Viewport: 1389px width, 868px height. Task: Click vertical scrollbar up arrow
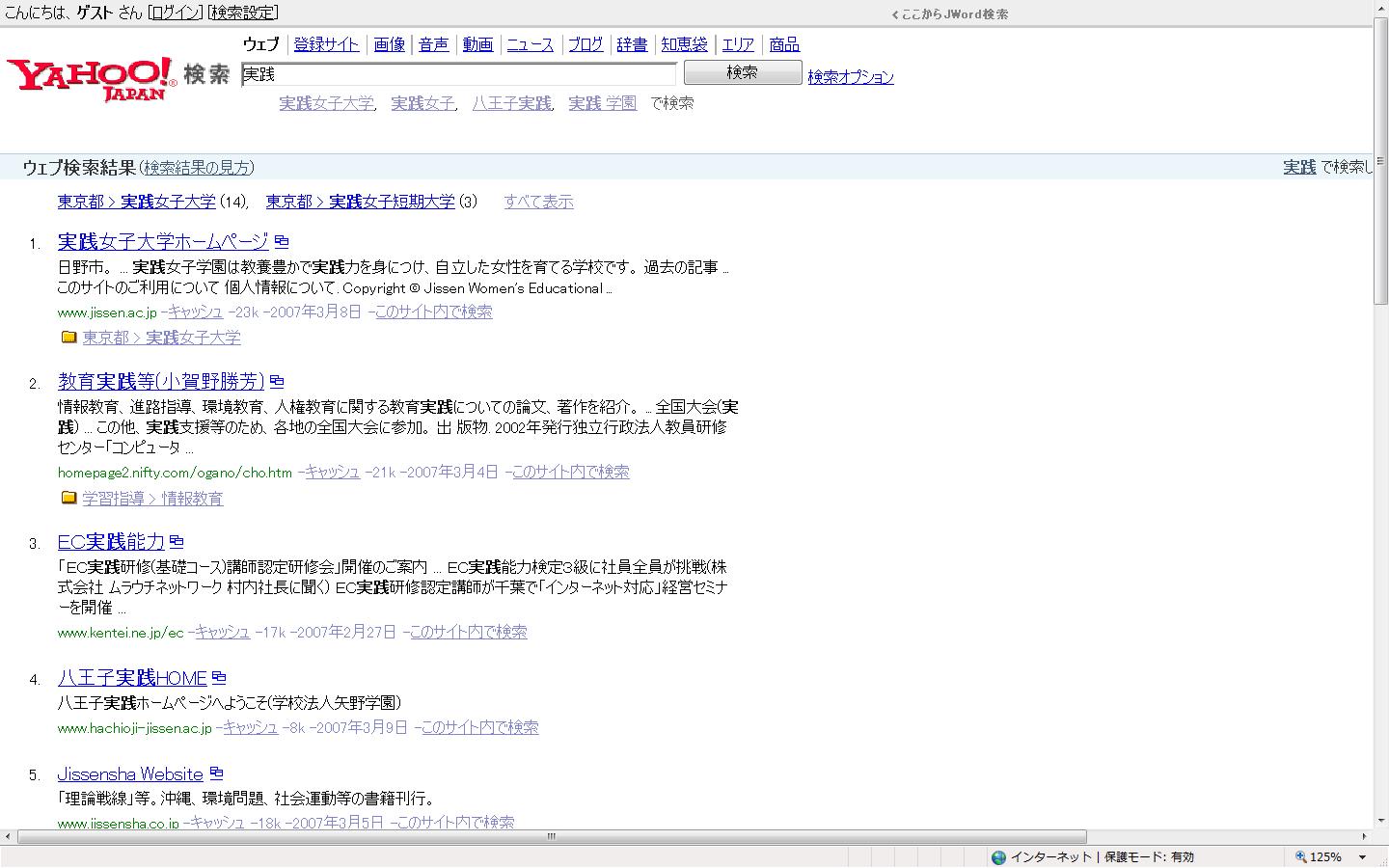[x=1381, y=7]
